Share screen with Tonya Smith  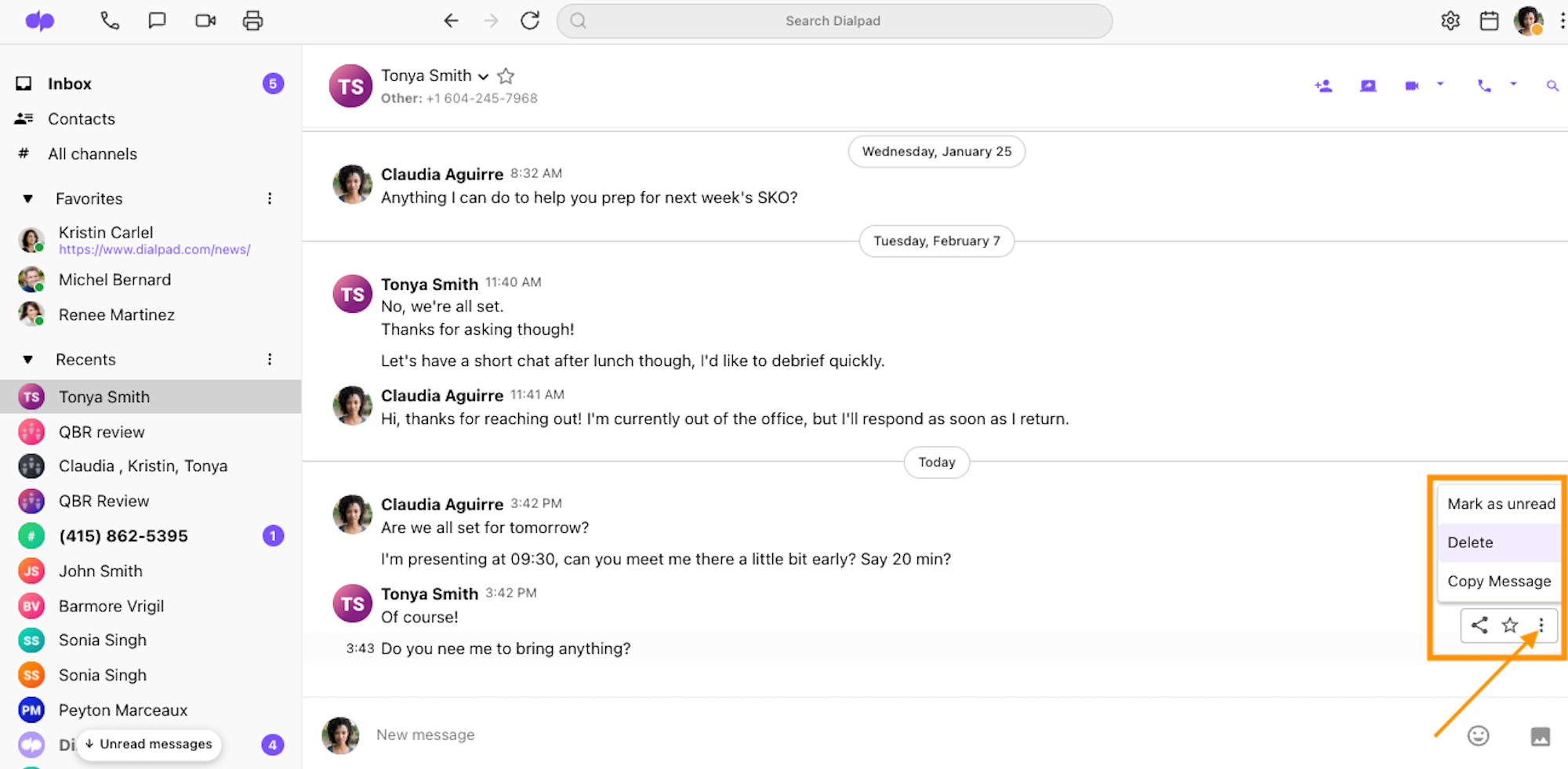[1368, 86]
